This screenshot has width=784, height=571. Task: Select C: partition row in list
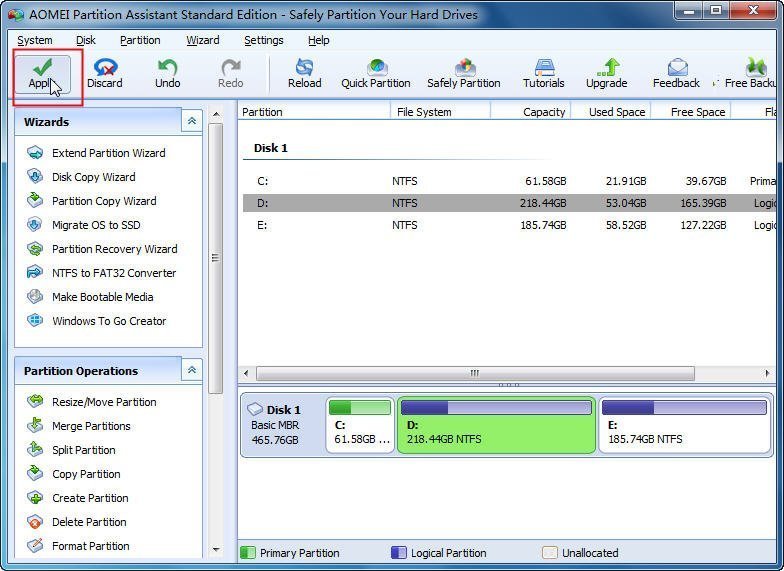pyautogui.click(x=509, y=181)
